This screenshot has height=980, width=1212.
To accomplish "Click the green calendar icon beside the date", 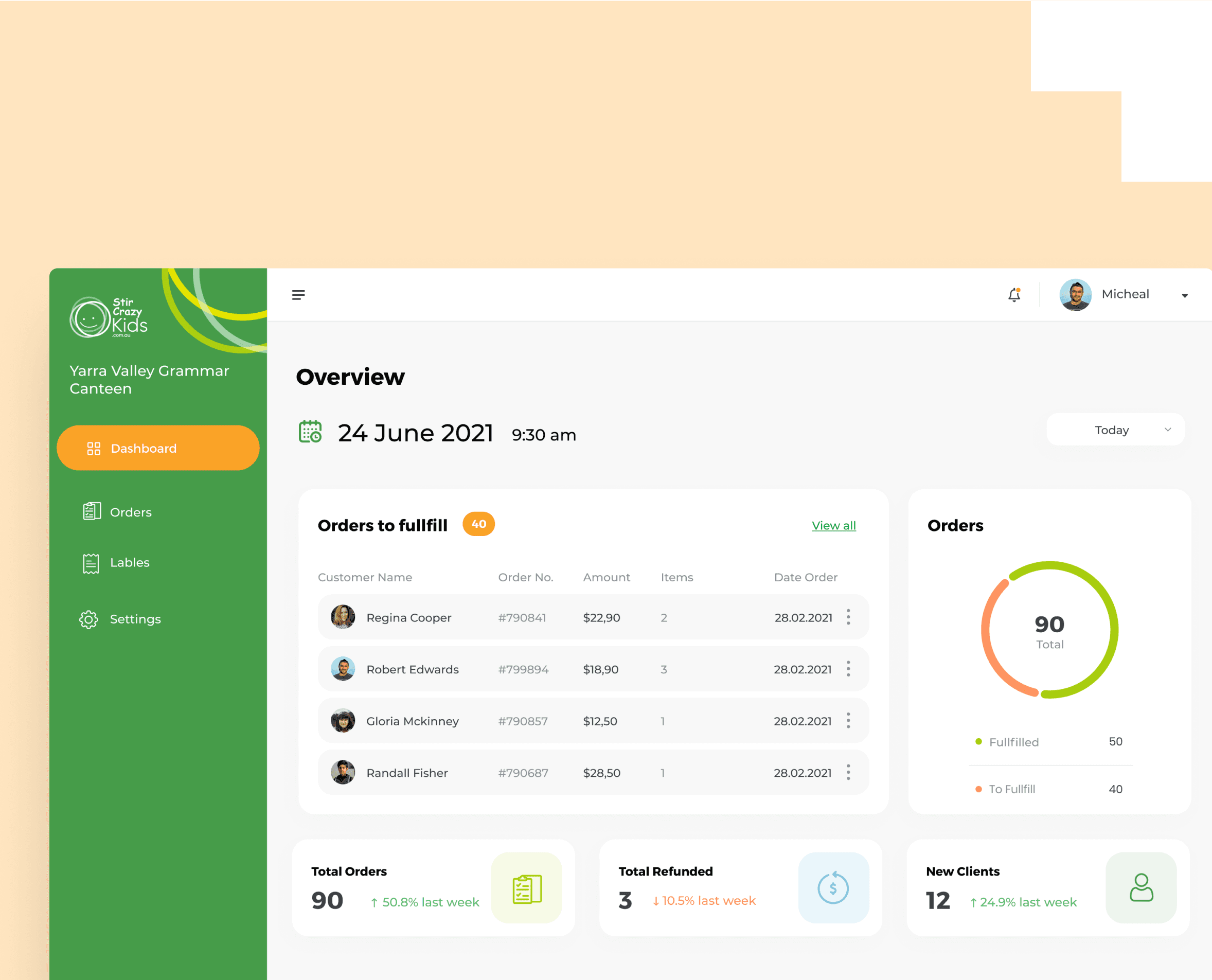I will click(310, 432).
